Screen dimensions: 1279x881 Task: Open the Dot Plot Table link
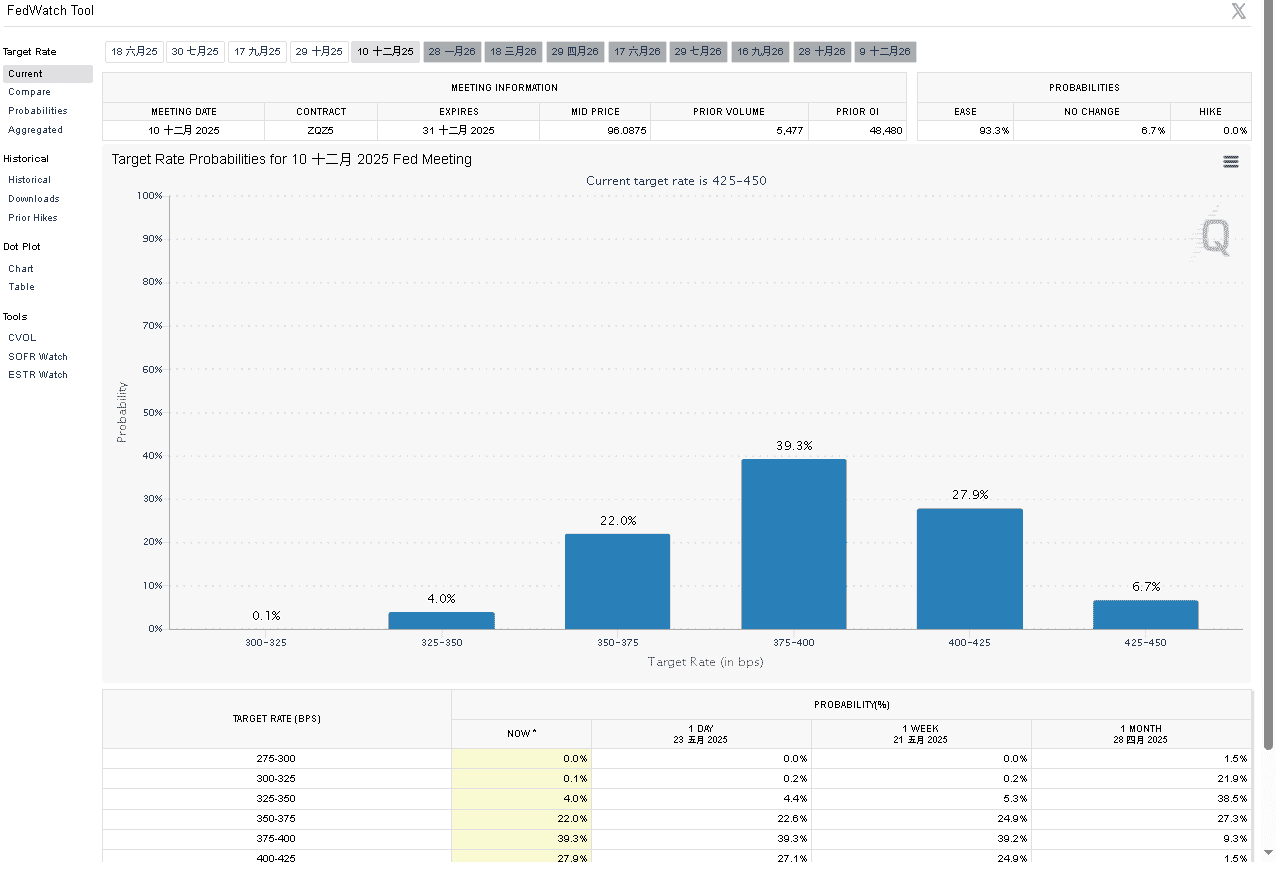21,287
